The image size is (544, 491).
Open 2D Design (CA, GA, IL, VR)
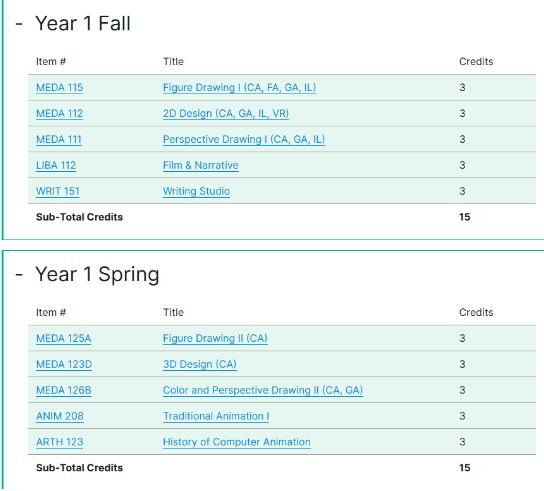click(226, 113)
